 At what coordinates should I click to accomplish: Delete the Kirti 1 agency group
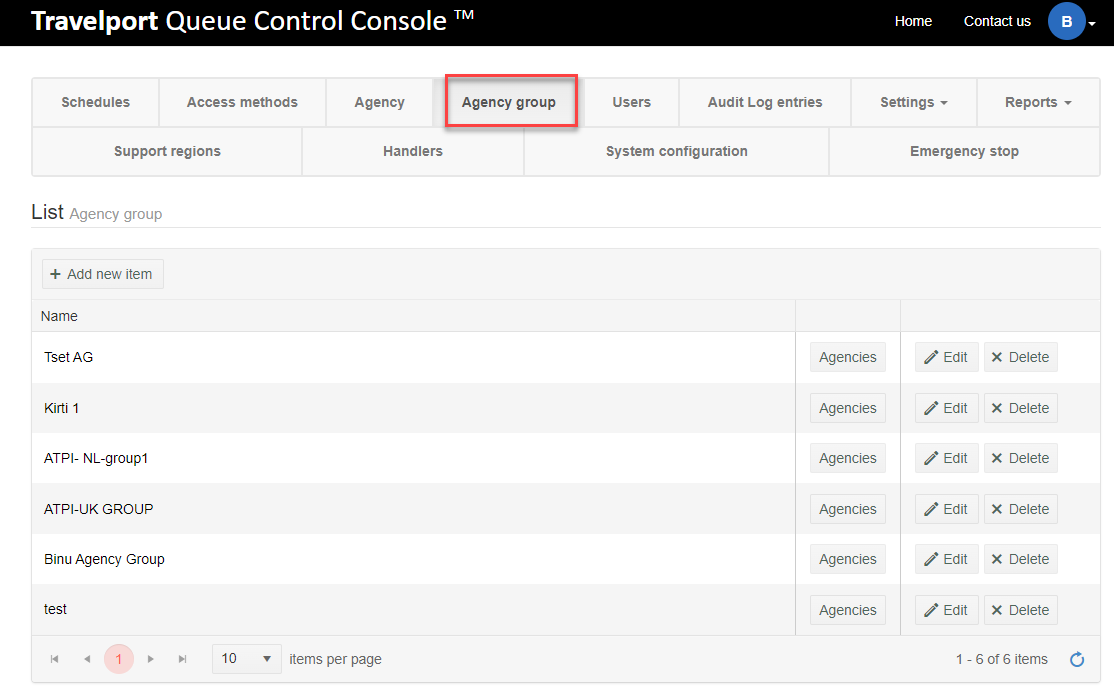pyautogui.click(x=1020, y=408)
